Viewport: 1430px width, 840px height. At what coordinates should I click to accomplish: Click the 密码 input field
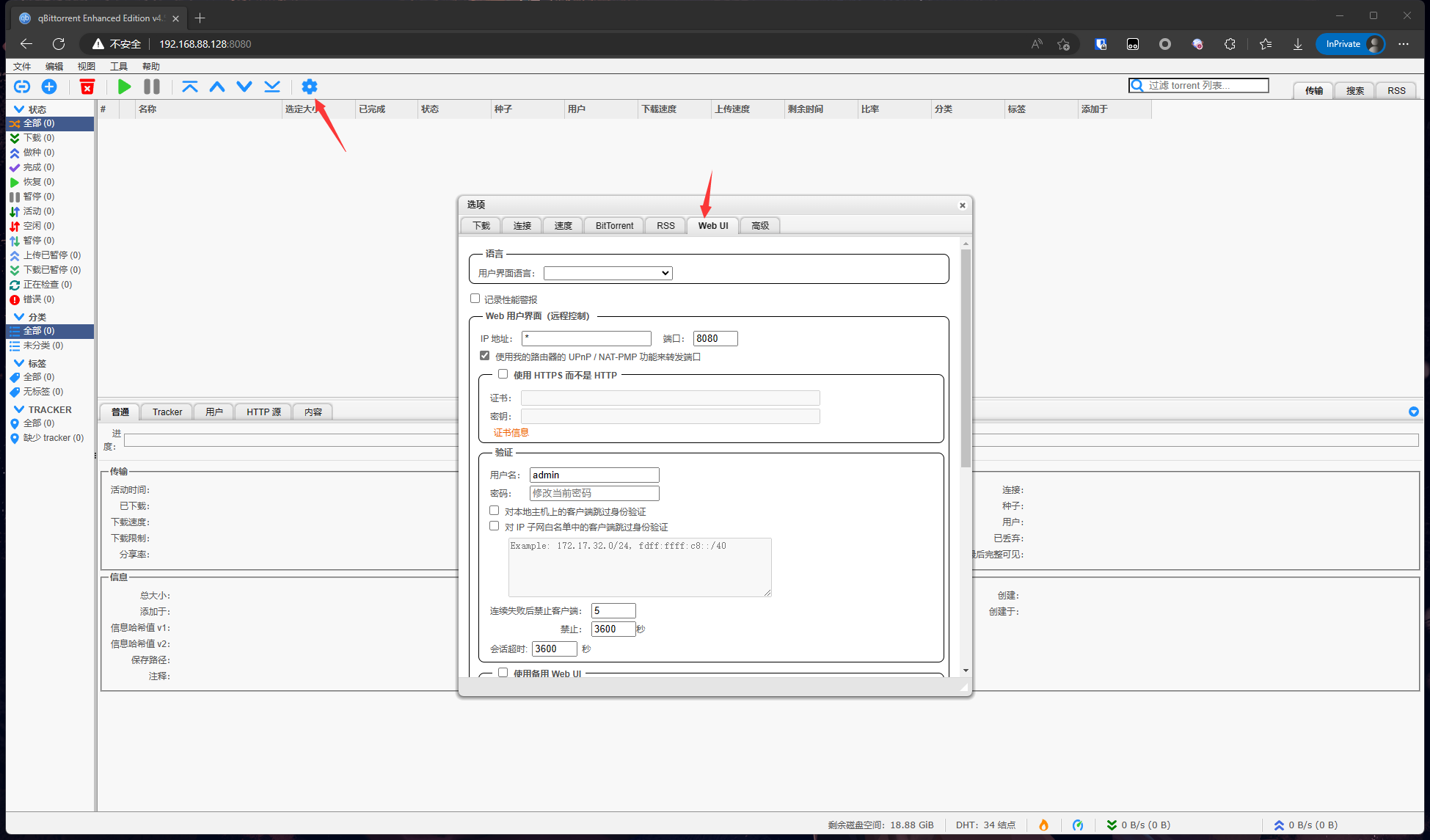[x=594, y=493]
